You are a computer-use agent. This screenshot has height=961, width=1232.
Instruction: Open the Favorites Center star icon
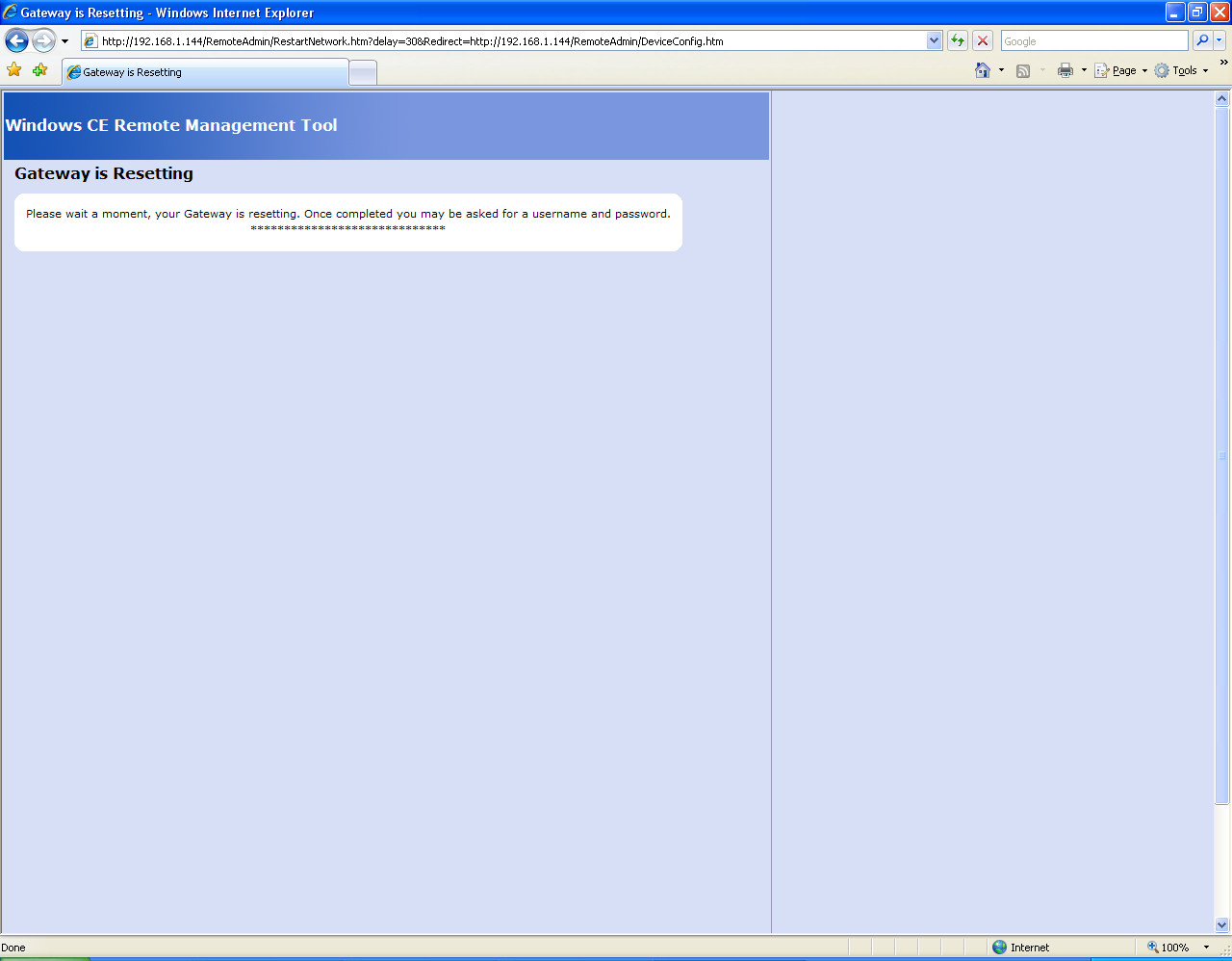[14, 69]
